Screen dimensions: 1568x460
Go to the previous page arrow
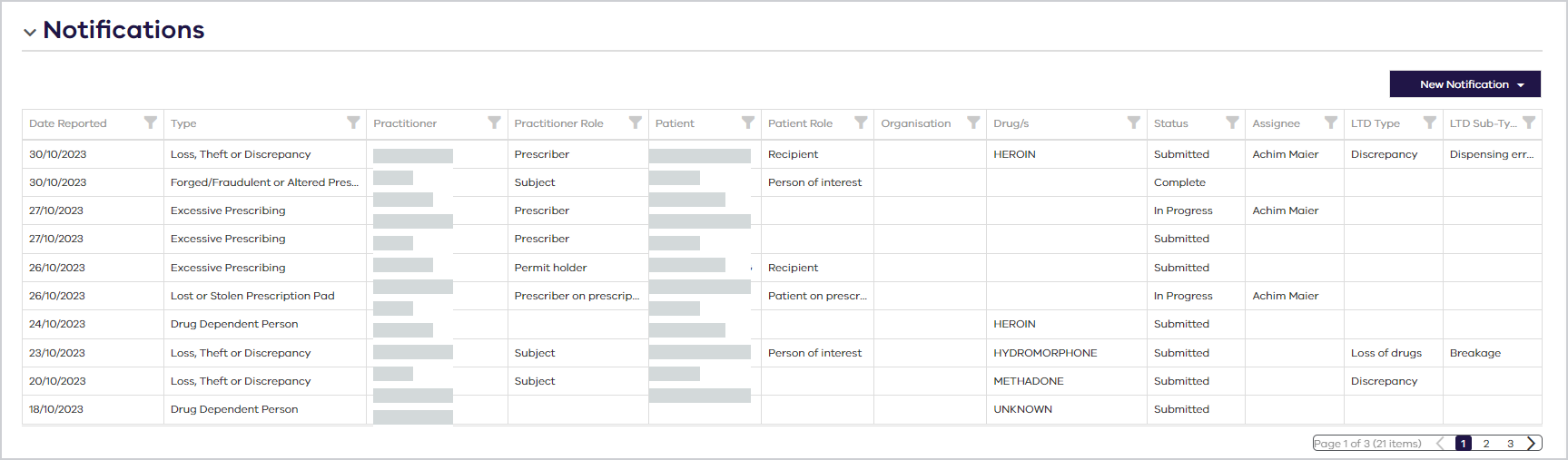(1441, 444)
